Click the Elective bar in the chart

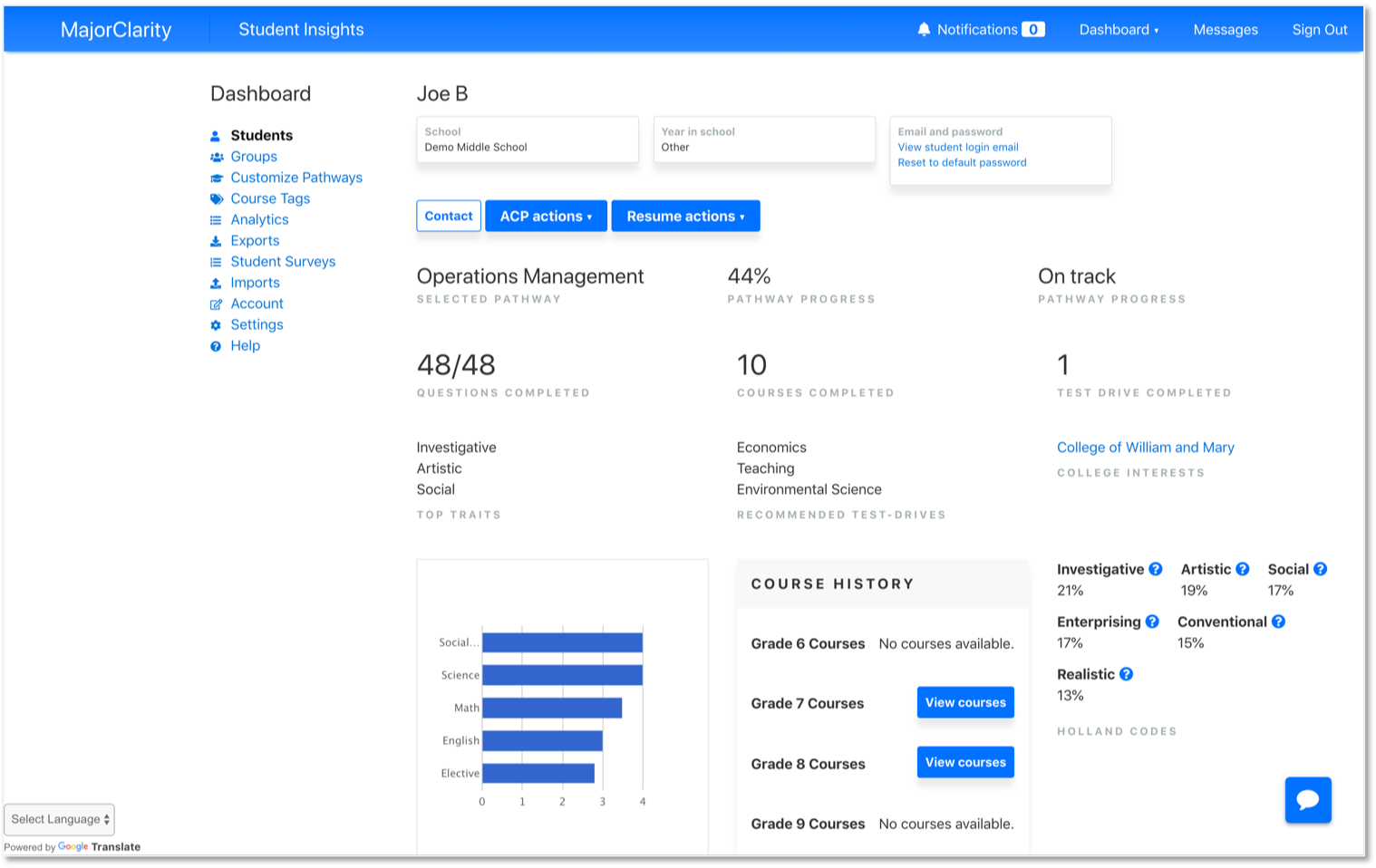538,773
